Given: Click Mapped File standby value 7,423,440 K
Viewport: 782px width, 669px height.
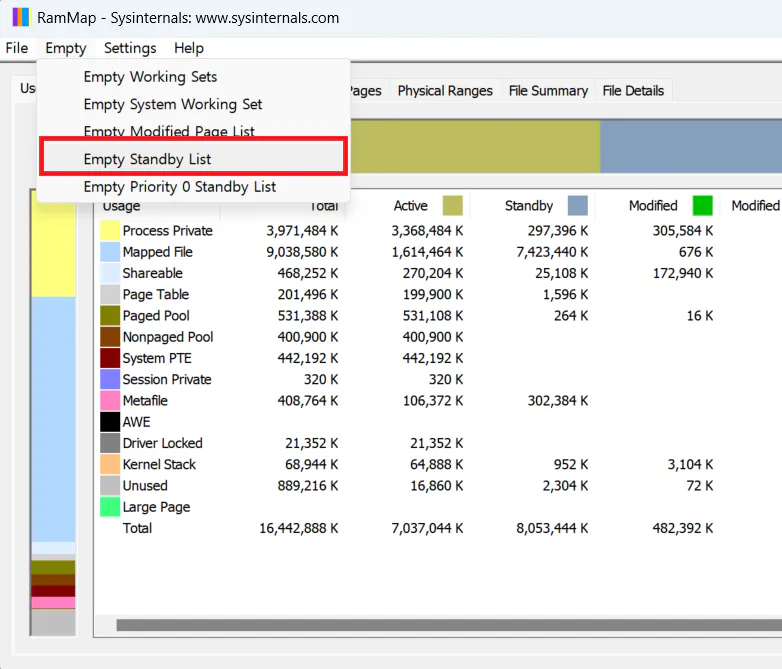Looking at the screenshot, I should point(552,252).
